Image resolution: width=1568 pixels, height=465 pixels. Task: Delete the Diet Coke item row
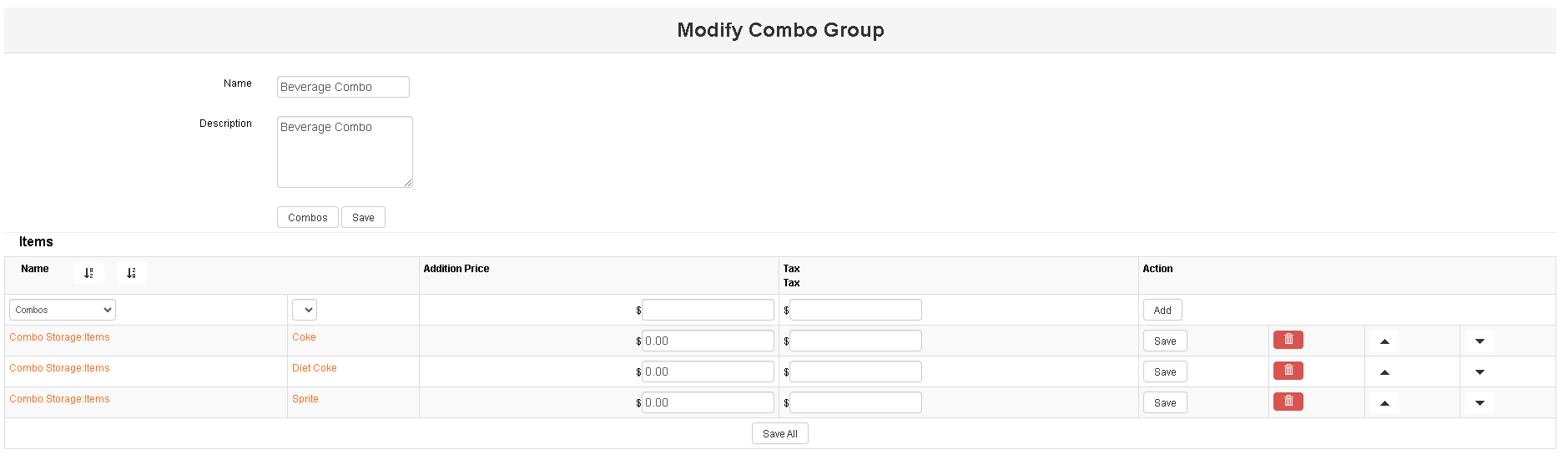coord(1288,371)
